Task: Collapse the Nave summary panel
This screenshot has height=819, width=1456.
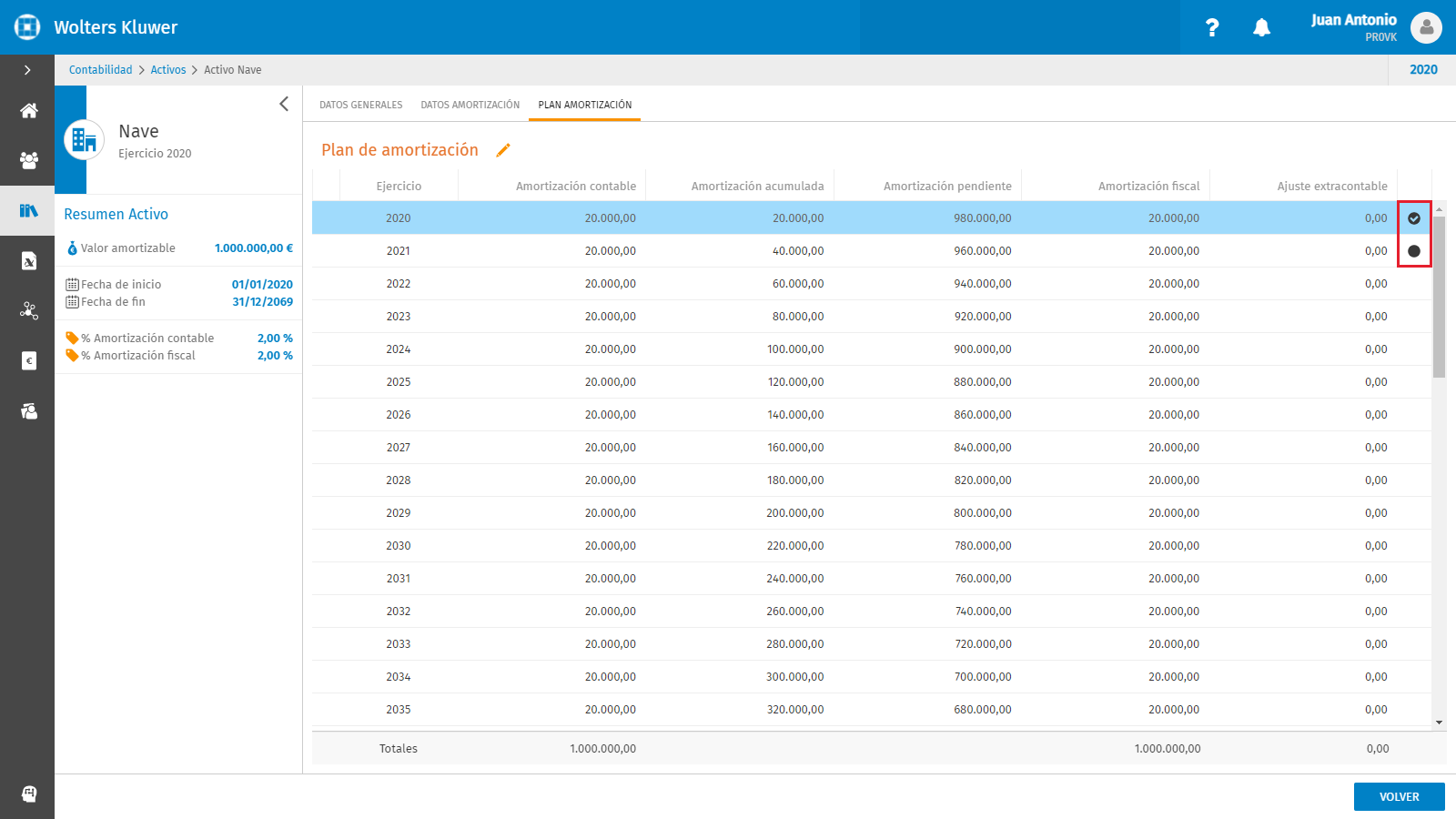Action: 284,104
